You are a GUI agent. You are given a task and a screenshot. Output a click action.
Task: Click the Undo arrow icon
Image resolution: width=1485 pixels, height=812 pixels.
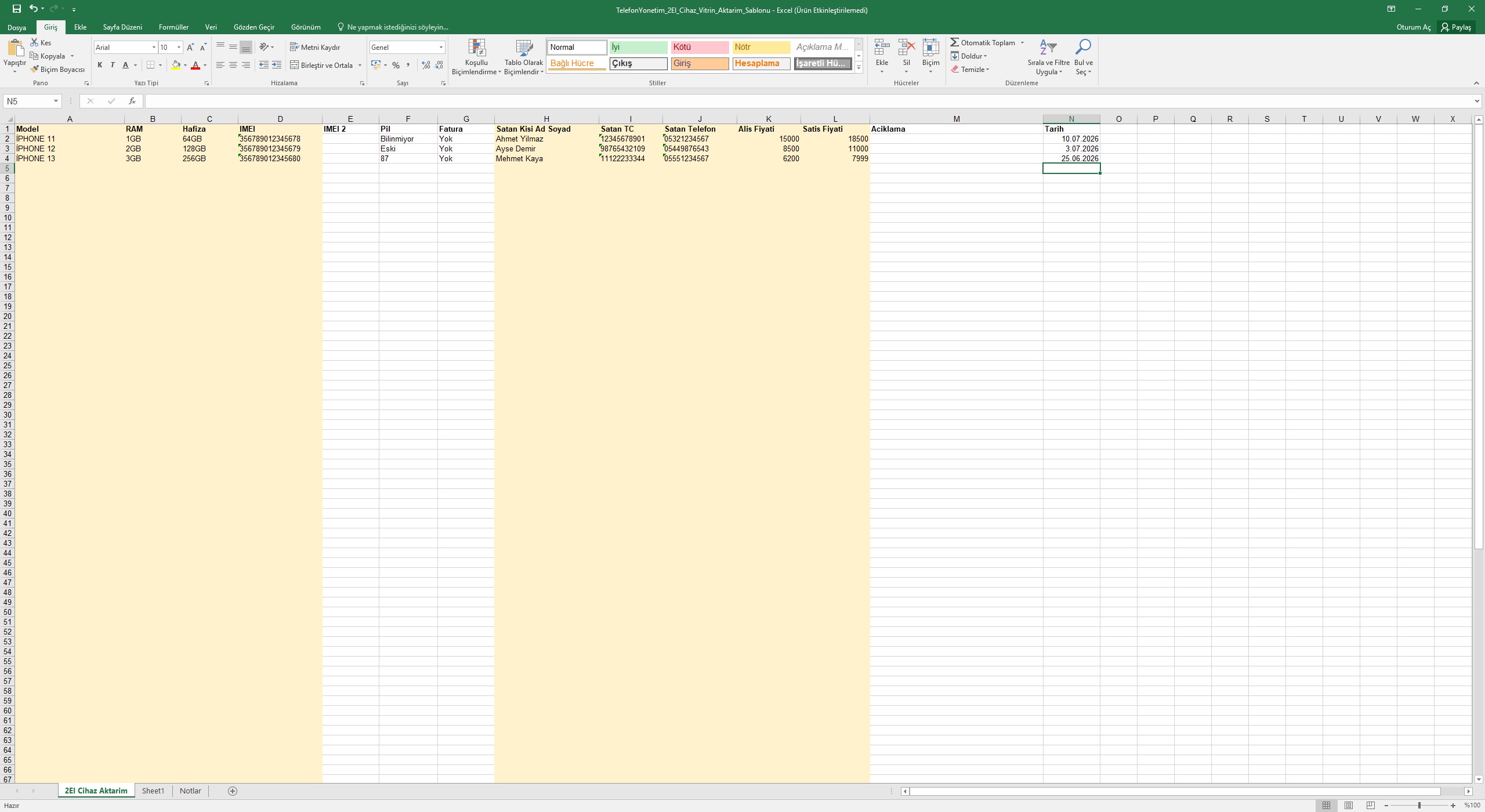[34, 9]
